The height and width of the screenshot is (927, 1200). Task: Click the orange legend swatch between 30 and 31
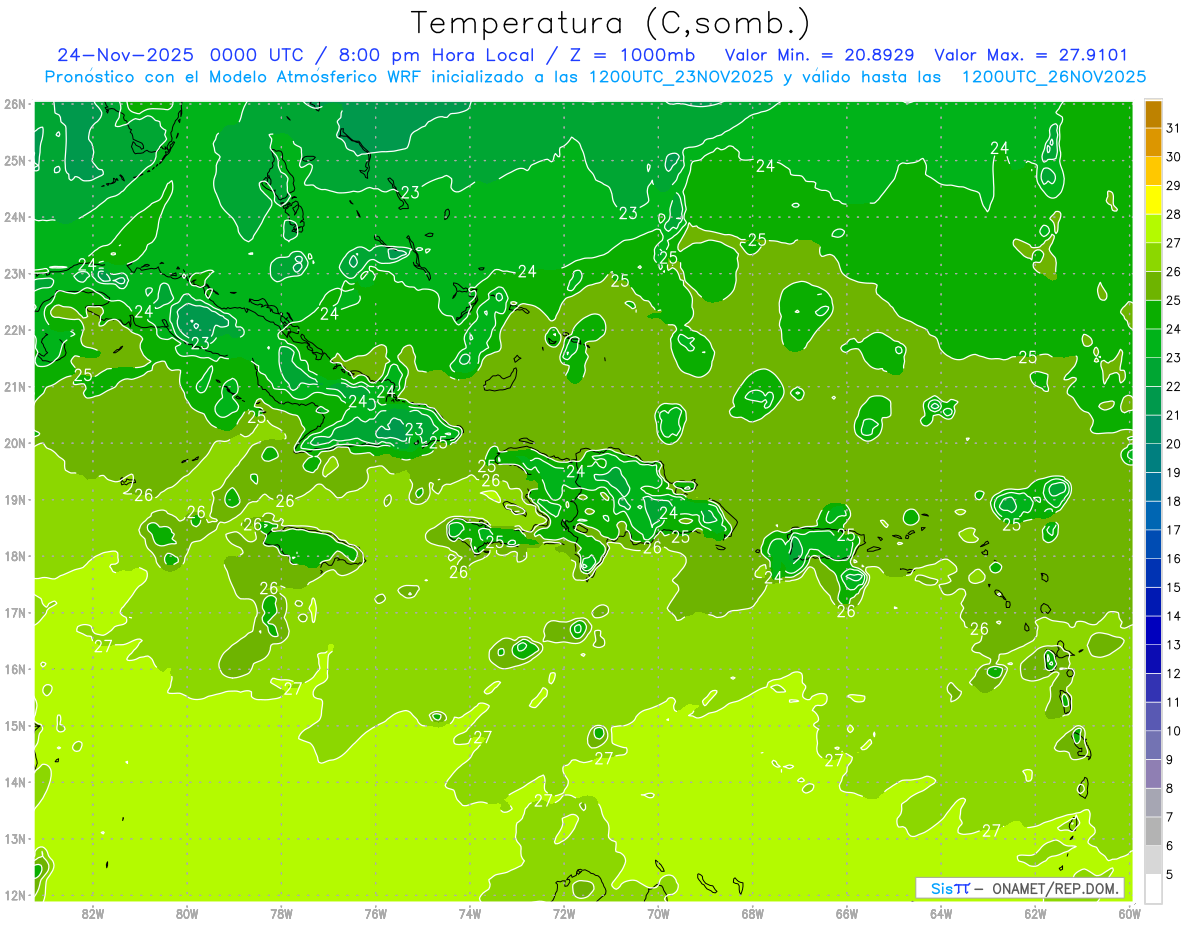click(1154, 143)
